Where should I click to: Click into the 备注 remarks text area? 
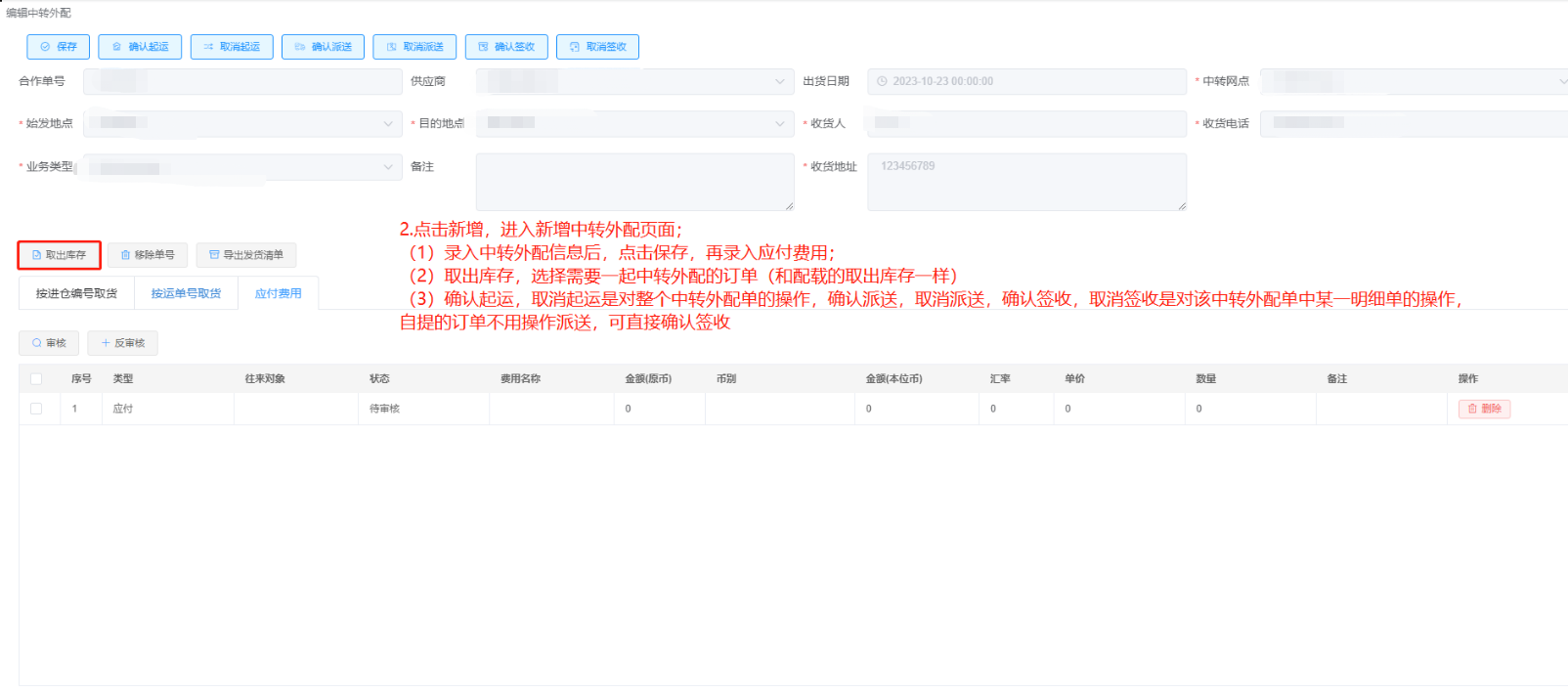tap(634, 181)
